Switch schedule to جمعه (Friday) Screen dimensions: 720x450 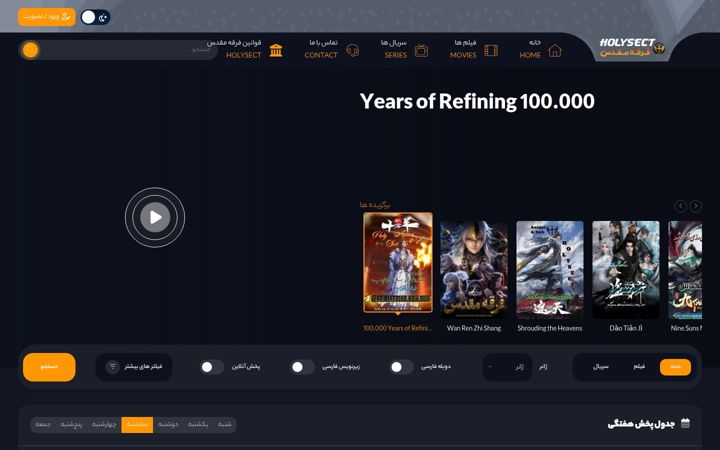click(x=43, y=424)
